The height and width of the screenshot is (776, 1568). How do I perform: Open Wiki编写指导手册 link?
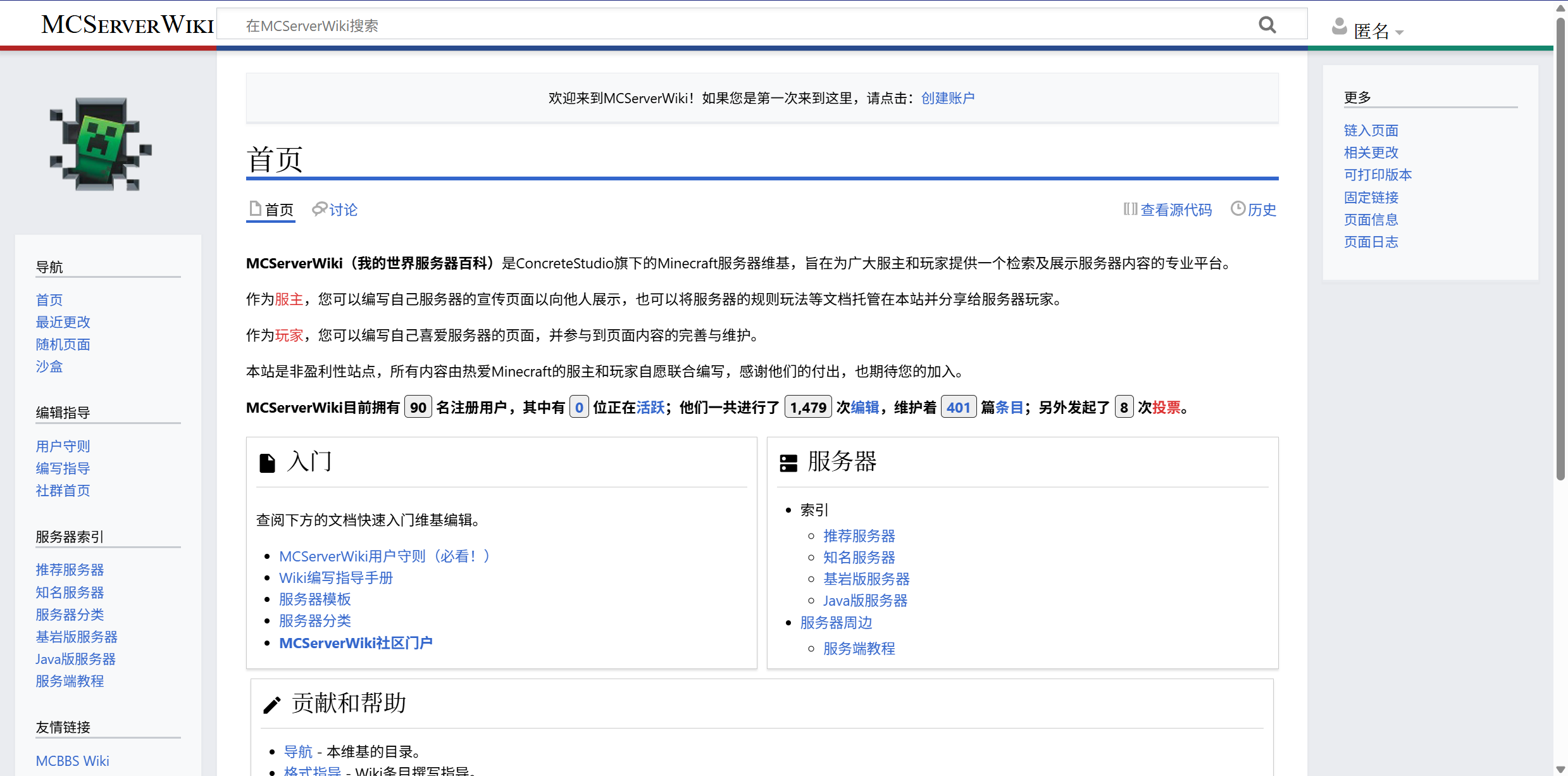(335, 578)
